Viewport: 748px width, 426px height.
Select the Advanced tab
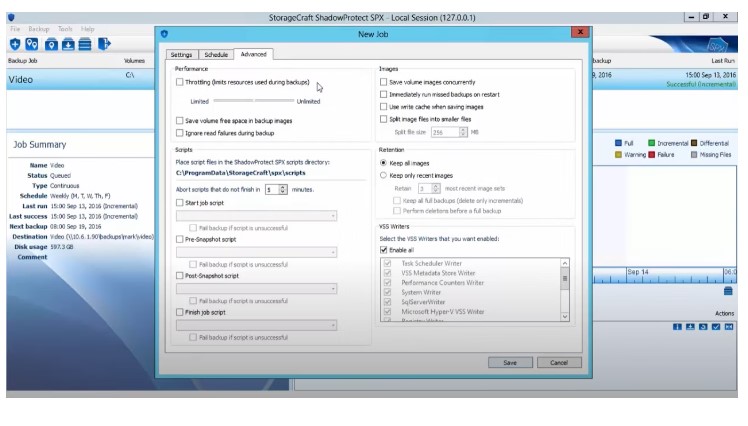click(x=253, y=54)
